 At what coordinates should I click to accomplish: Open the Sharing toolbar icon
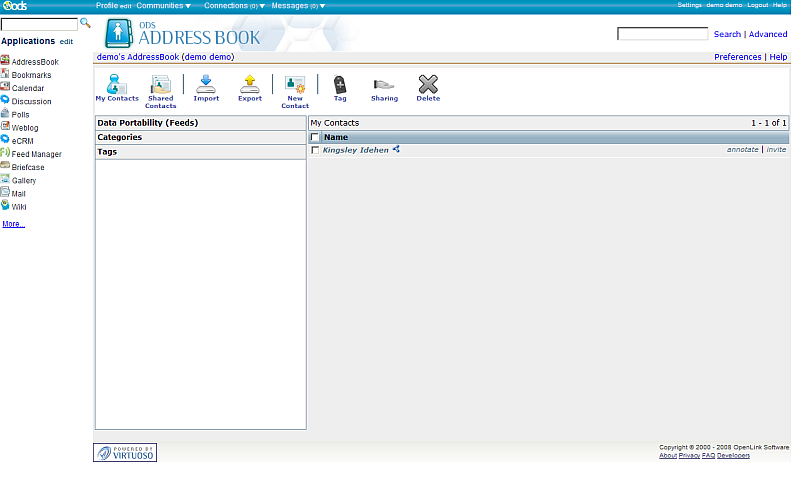(x=384, y=85)
